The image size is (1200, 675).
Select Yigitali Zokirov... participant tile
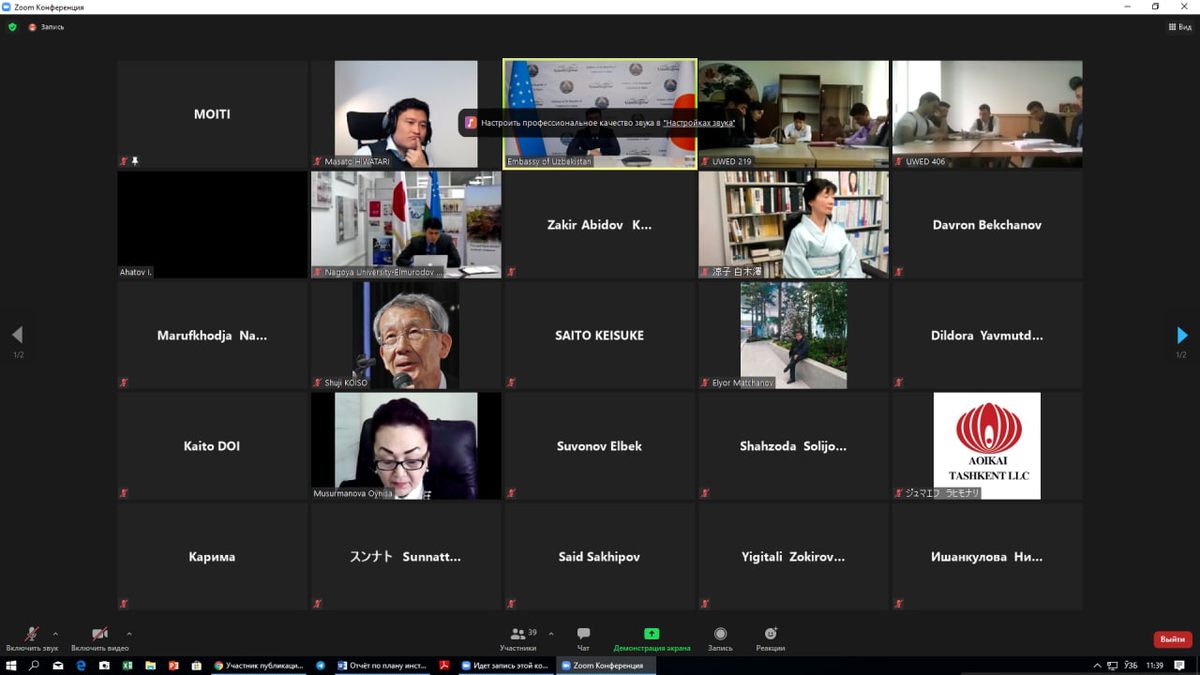pos(793,557)
